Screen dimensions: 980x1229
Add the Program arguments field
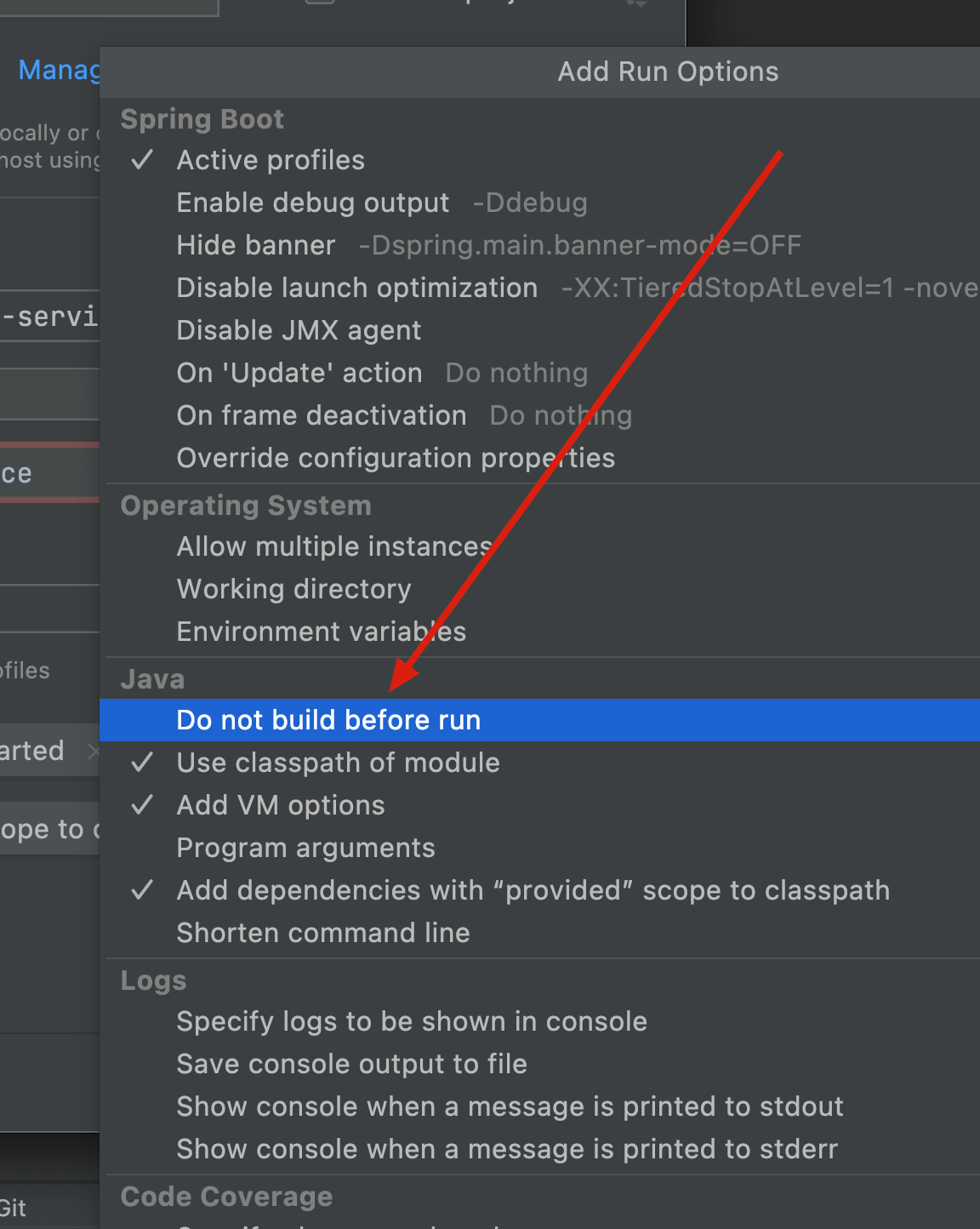[x=305, y=848]
